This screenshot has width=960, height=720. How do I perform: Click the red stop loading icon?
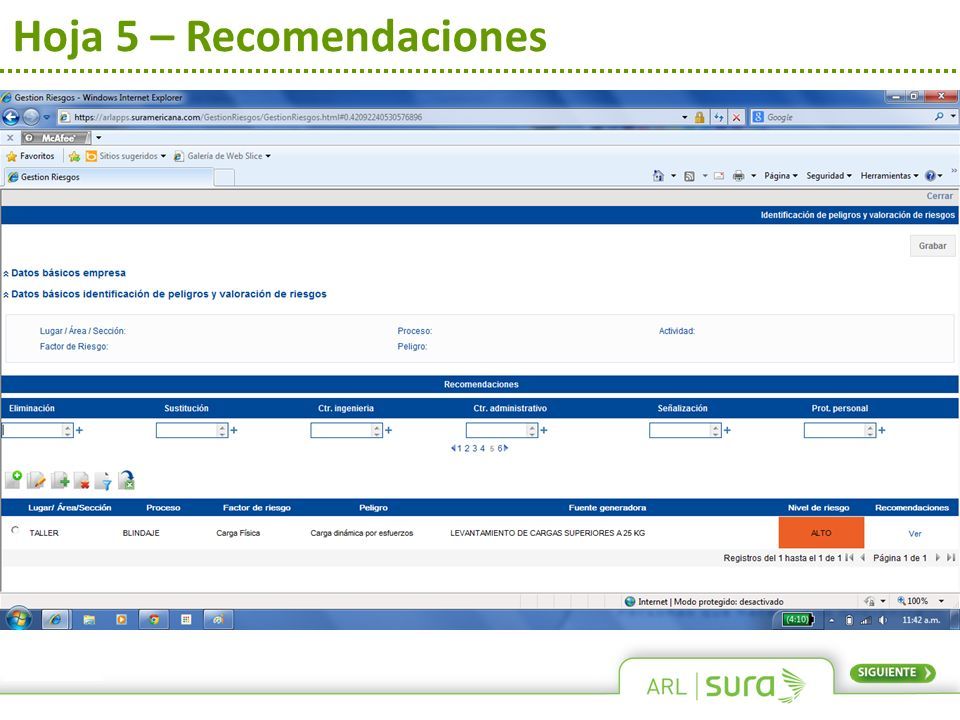tap(737, 118)
